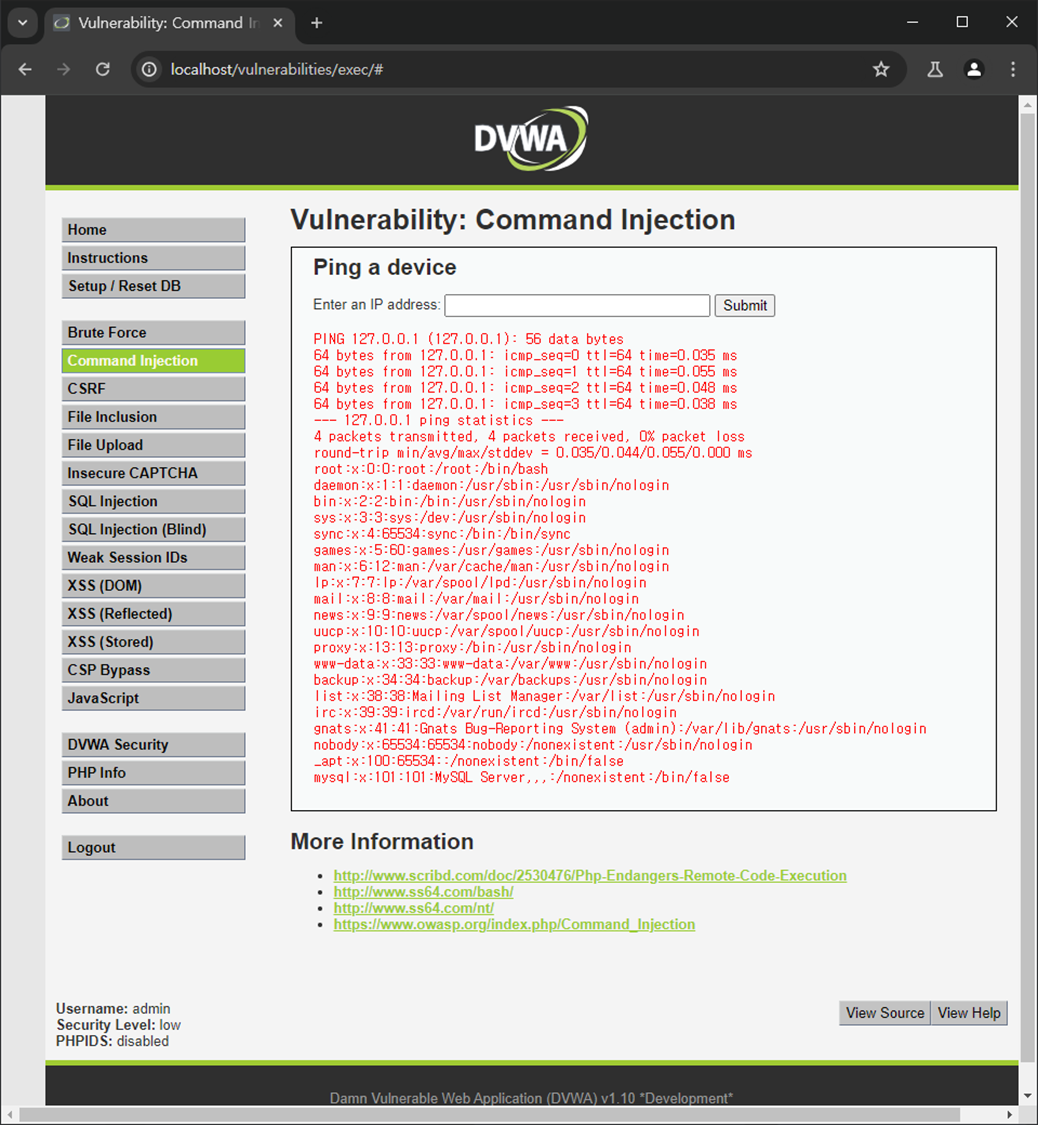This screenshot has width=1038, height=1125.
Task: Click the ping statistics output line
Action: click(x=438, y=420)
